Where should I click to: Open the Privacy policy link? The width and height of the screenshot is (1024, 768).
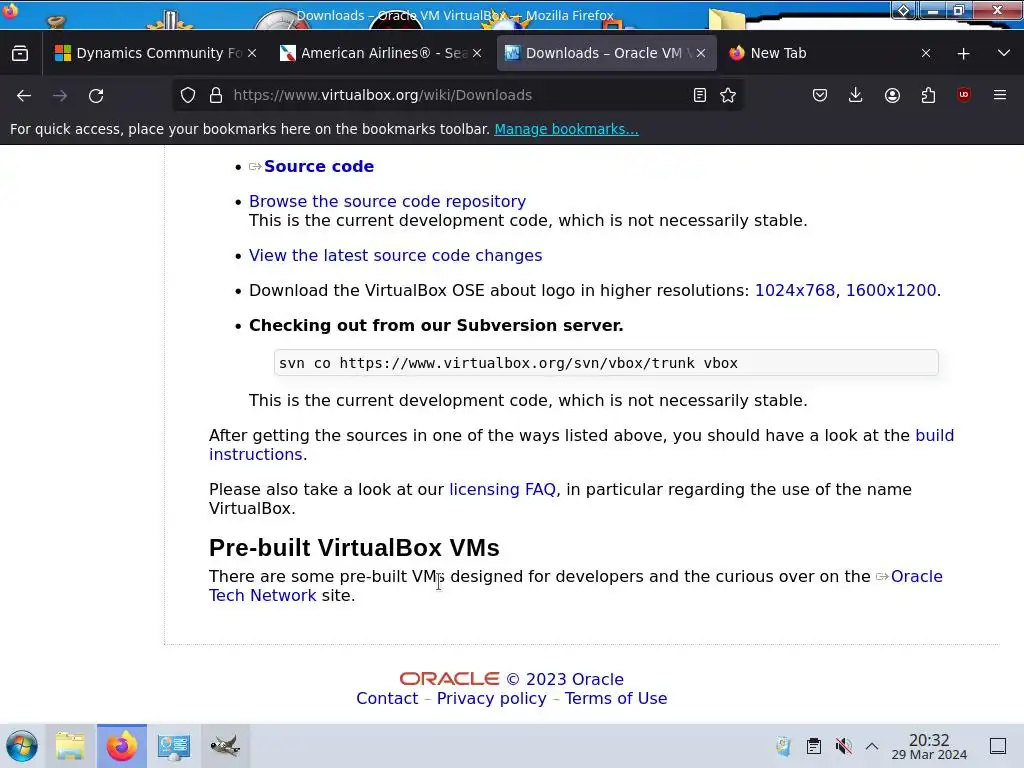[491, 699]
